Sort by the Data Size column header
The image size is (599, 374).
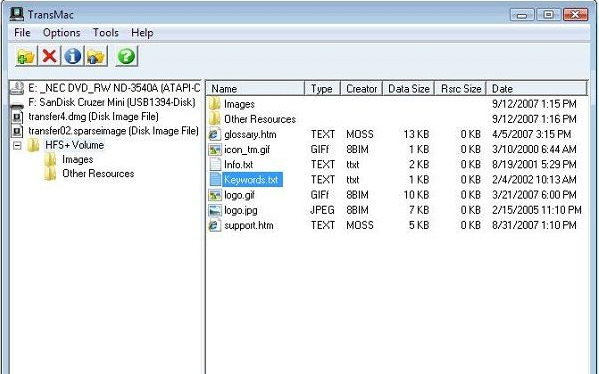click(408, 89)
